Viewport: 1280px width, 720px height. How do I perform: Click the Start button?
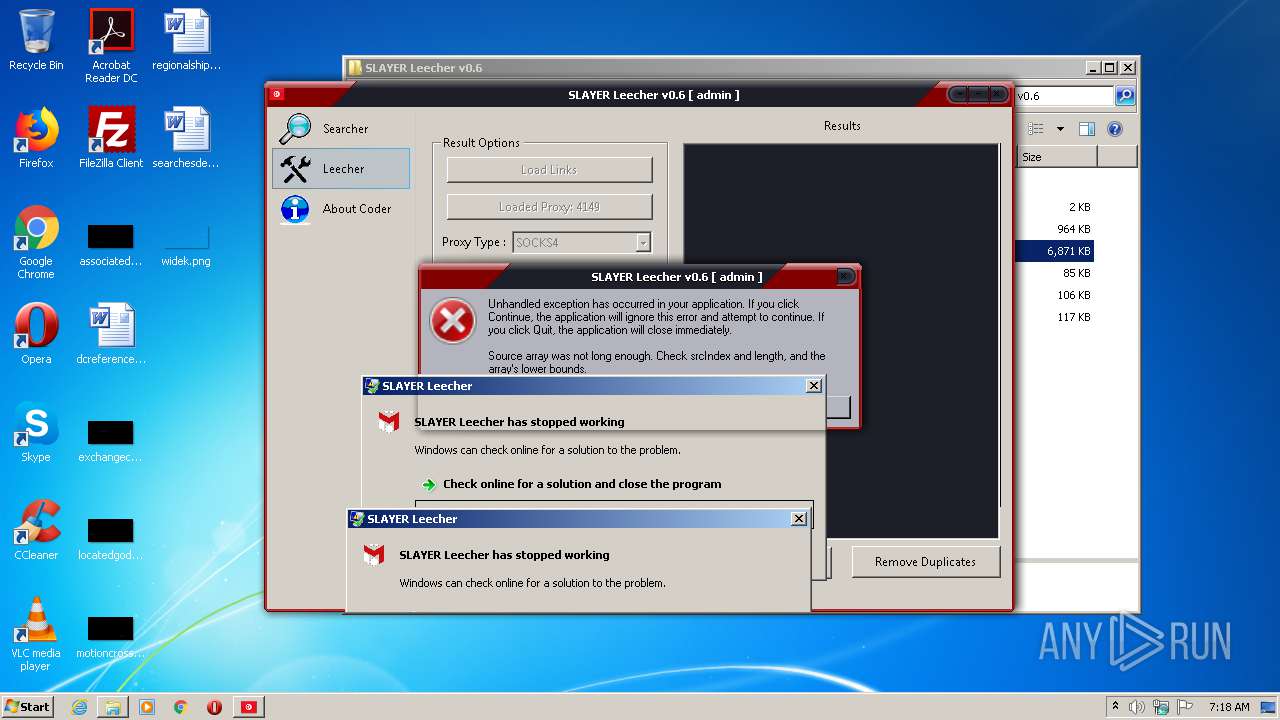tap(28, 707)
